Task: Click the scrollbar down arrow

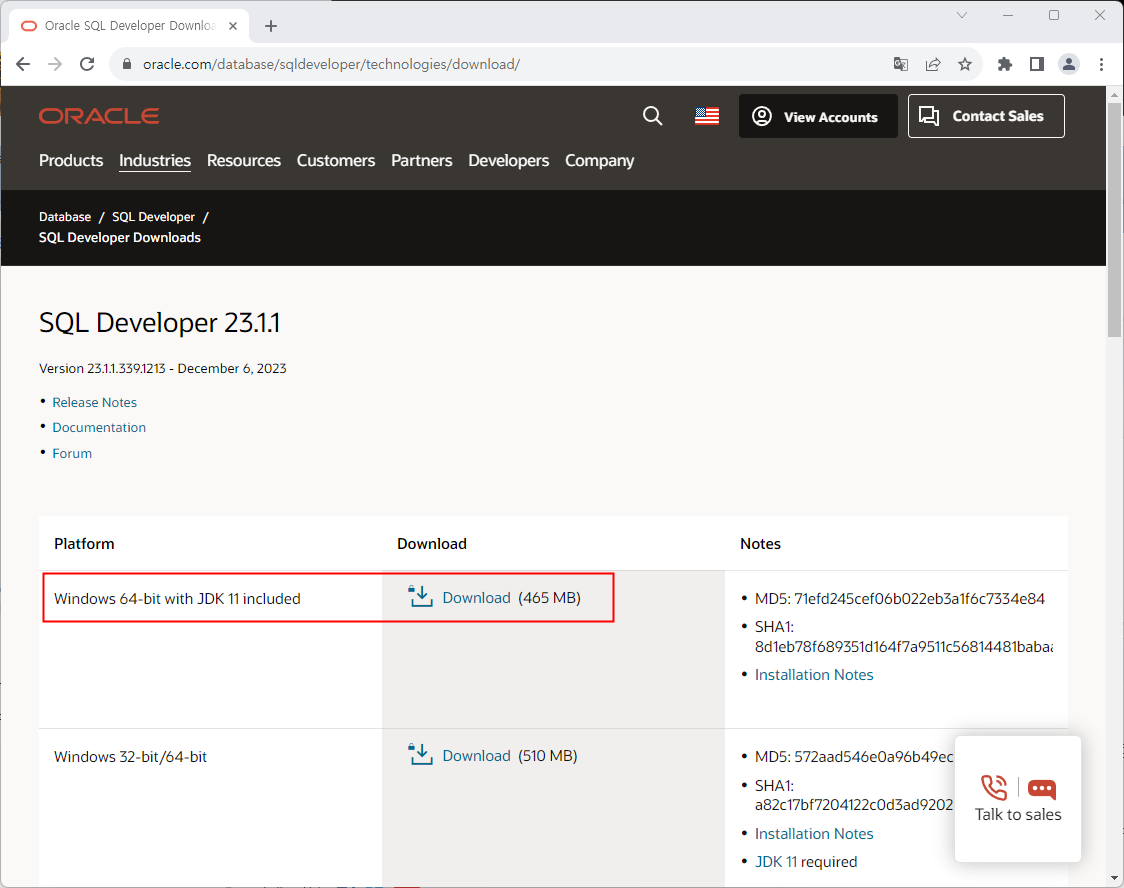Action: [x=1115, y=878]
